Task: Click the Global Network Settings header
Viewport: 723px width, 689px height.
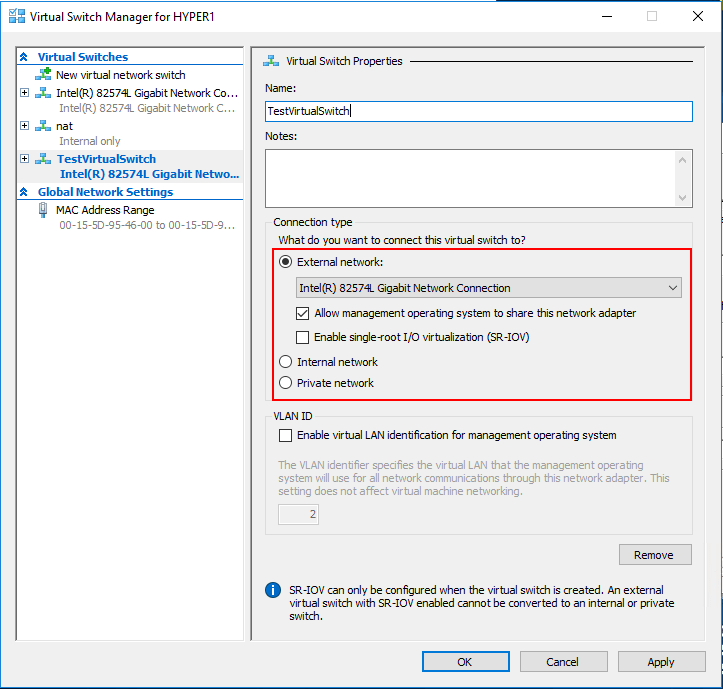Action: click(106, 191)
